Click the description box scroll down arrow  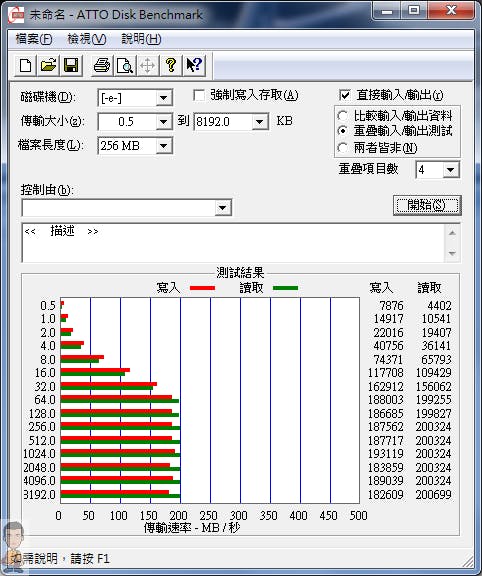point(452,253)
